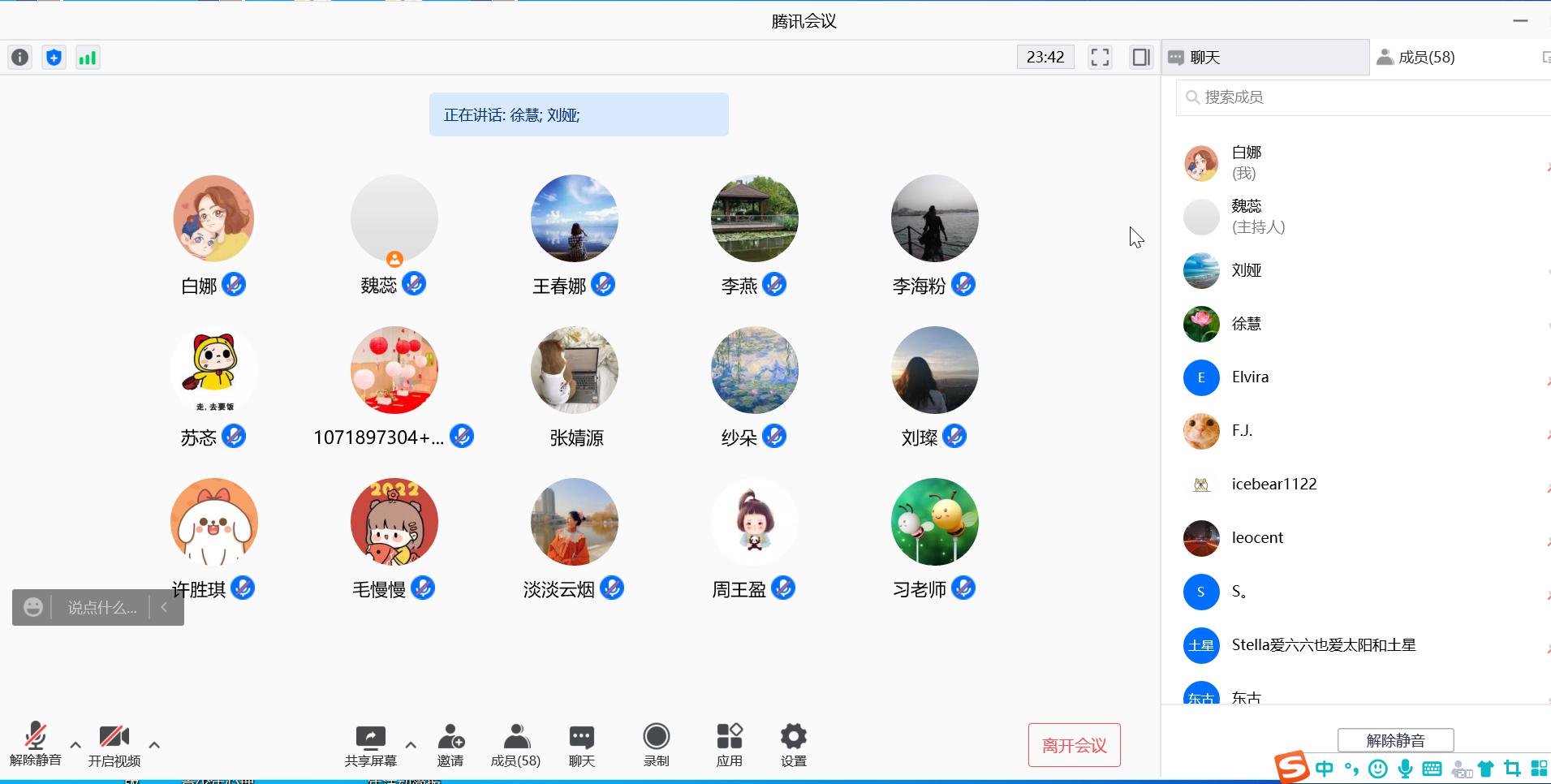Click the red 离开会议 button
1551x784 pixels.
pyautogui.click(x=1074, y=745)
